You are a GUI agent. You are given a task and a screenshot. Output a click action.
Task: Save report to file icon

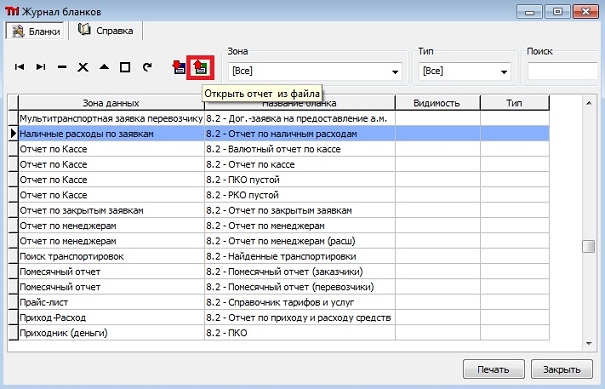click(178, 67)
